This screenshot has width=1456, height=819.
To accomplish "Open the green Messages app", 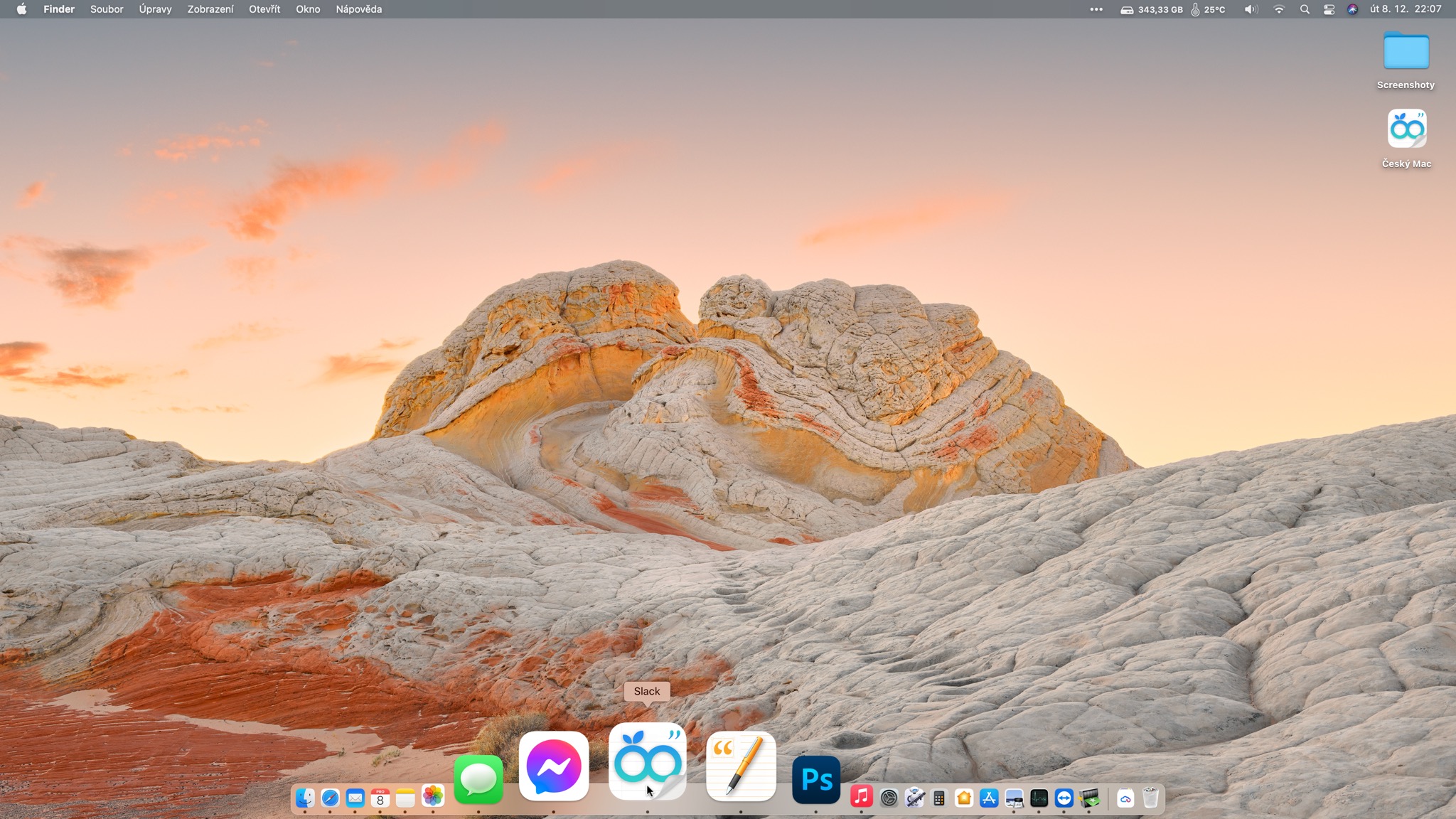I will click(x=478, y=780).
